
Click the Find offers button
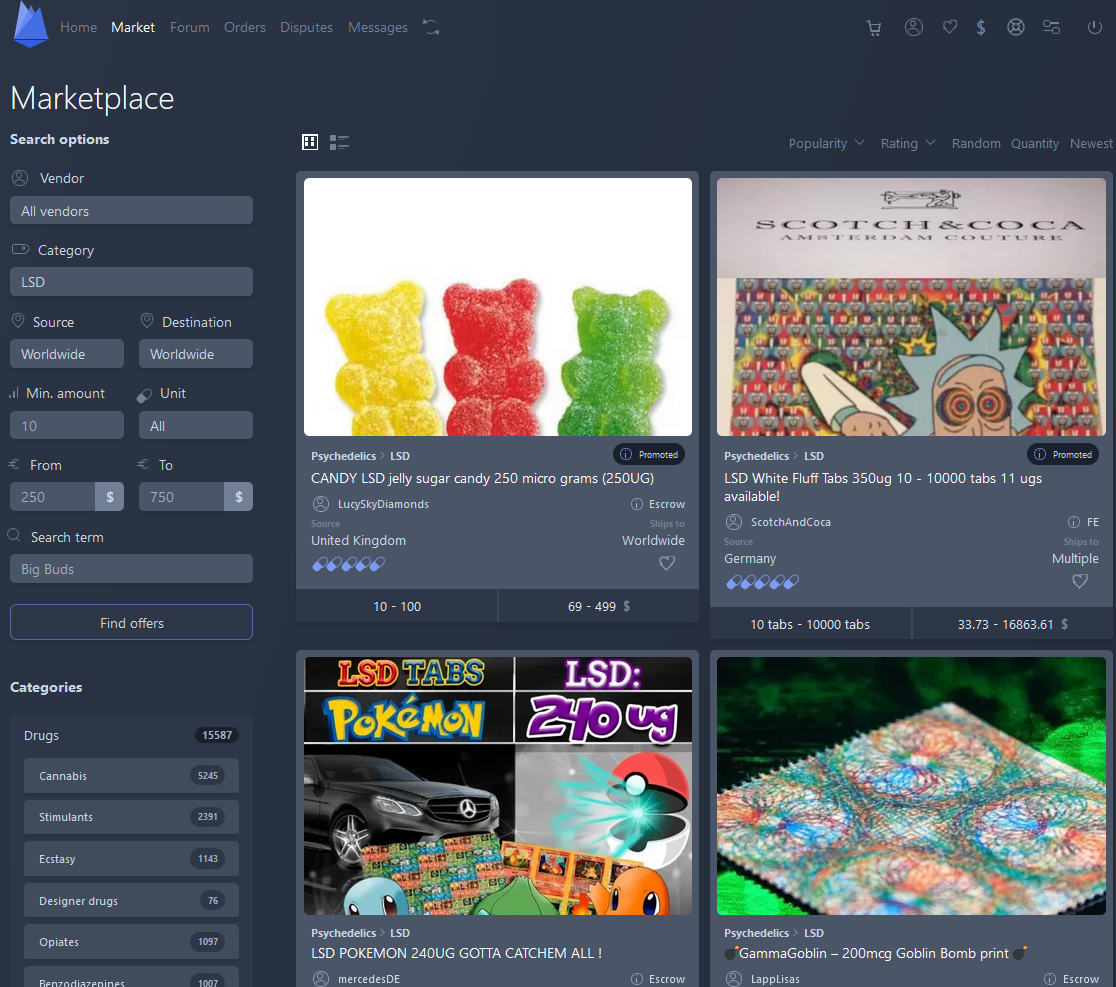(131, 623)
